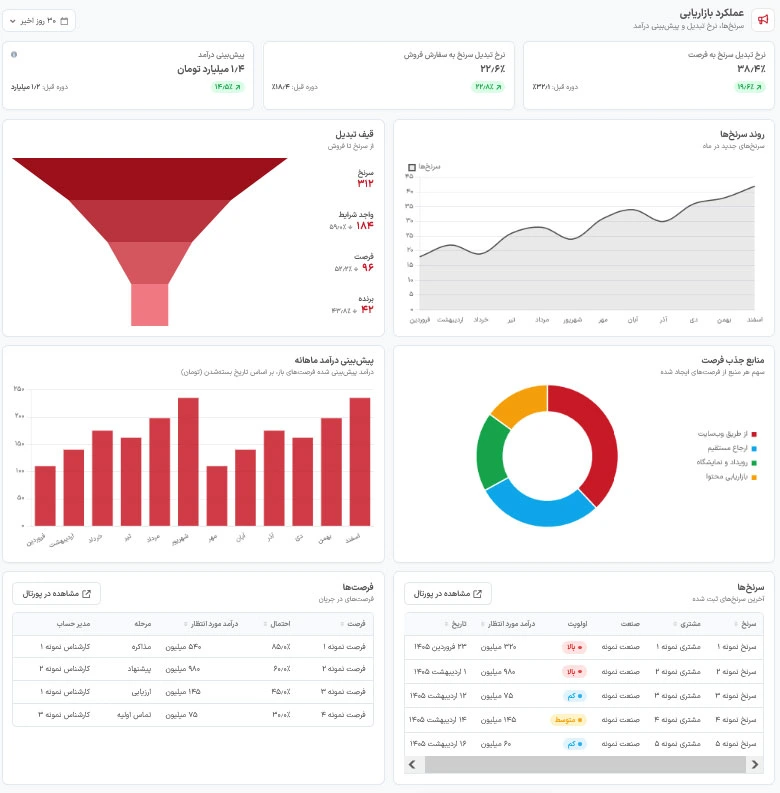Click the تماس اولیه stage cell

click(x=134, y=715)
